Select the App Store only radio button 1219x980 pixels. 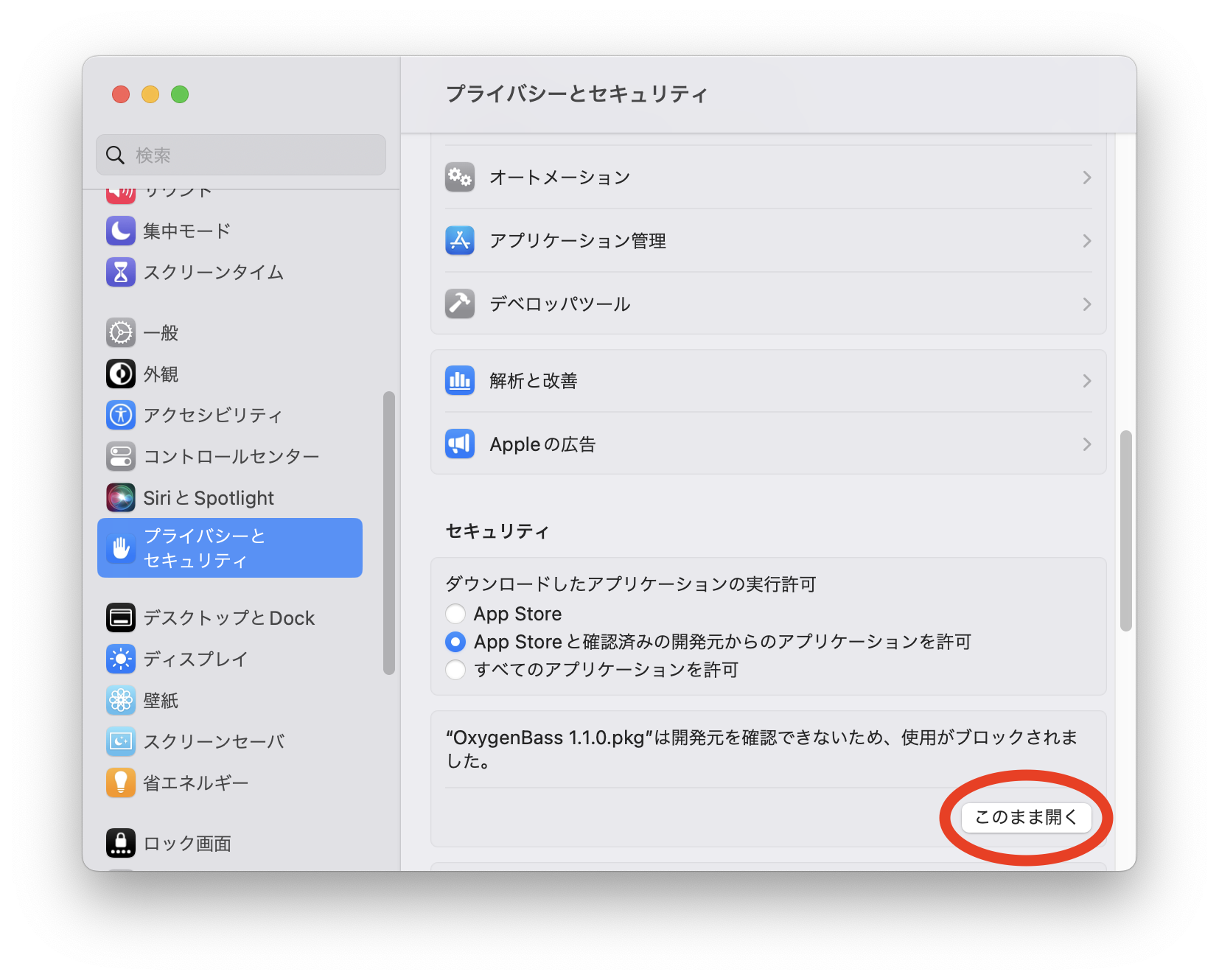455,614
